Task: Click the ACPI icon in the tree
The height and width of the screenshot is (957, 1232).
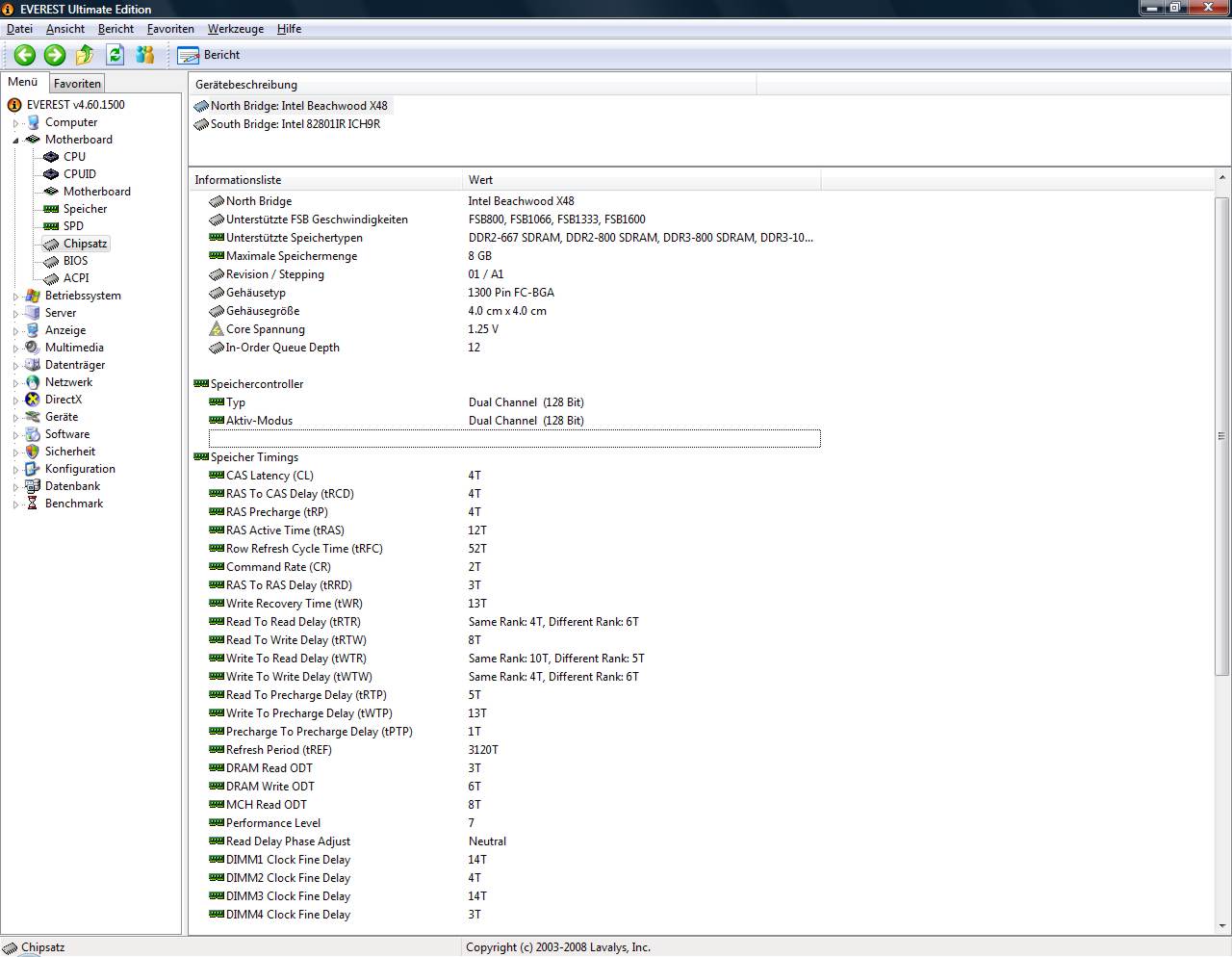Action: tap(52, 278)
